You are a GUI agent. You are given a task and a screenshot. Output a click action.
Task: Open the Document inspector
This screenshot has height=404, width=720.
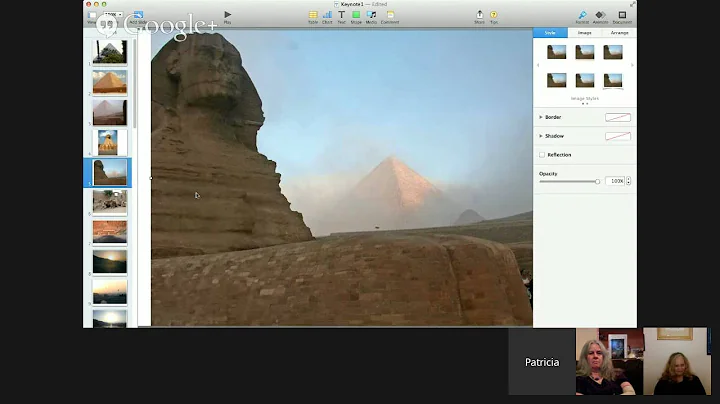(622, 17)
